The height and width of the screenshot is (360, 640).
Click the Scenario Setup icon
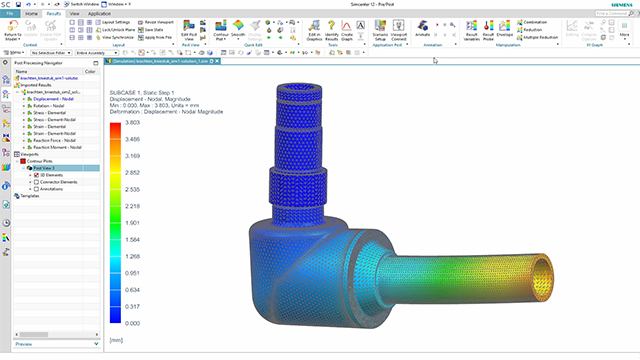tap(380, 26)
